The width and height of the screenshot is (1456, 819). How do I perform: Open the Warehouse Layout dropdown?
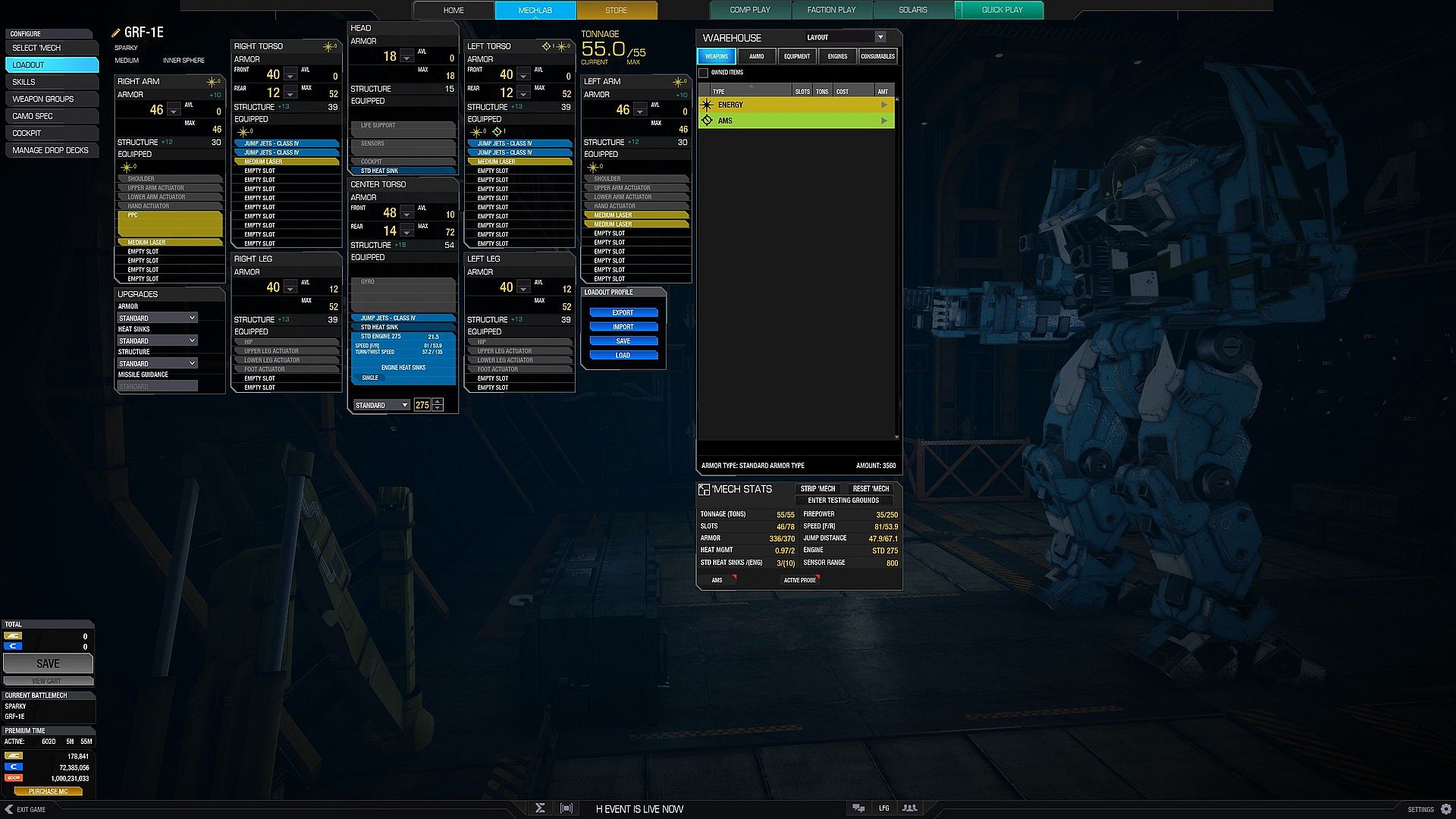coord(880,37)
